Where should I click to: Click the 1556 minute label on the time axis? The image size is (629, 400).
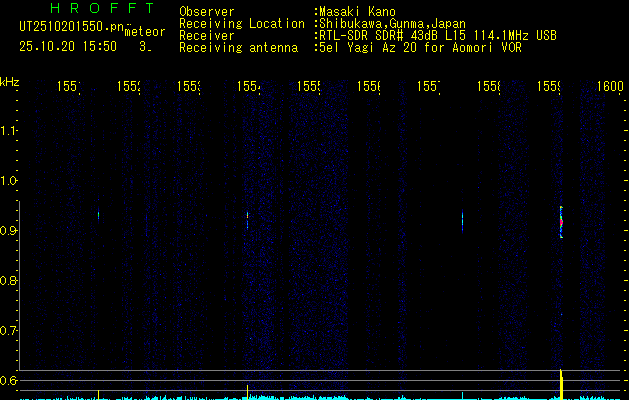click(369, 86)
